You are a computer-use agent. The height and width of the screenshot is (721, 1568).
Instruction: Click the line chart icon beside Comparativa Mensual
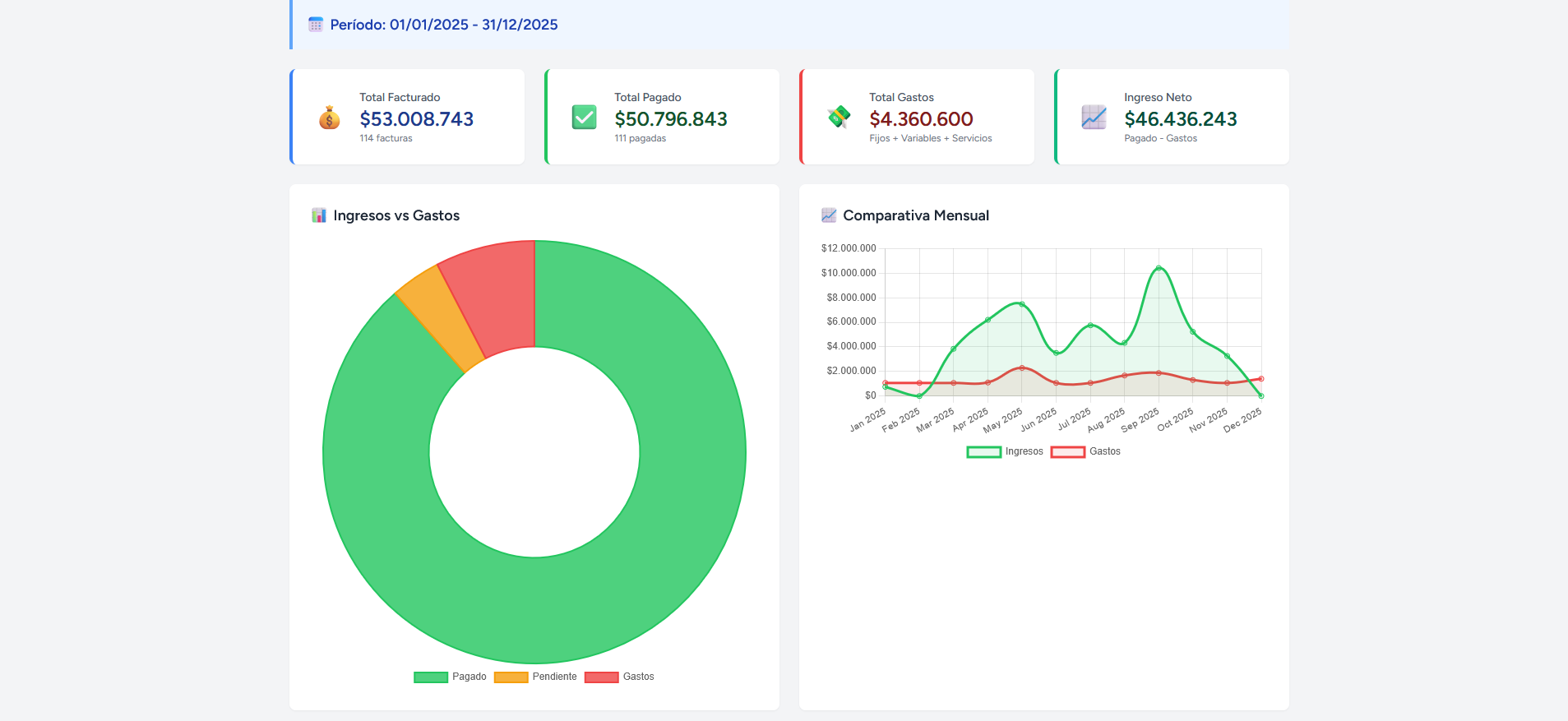(x=829, y=215)
